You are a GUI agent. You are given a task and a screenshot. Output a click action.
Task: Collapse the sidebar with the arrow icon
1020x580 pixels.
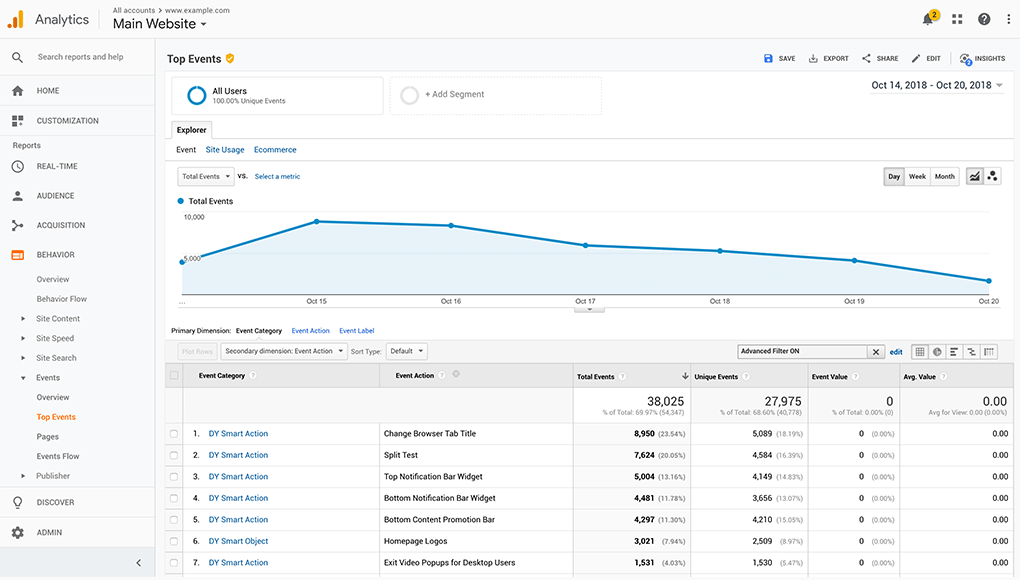138,563
